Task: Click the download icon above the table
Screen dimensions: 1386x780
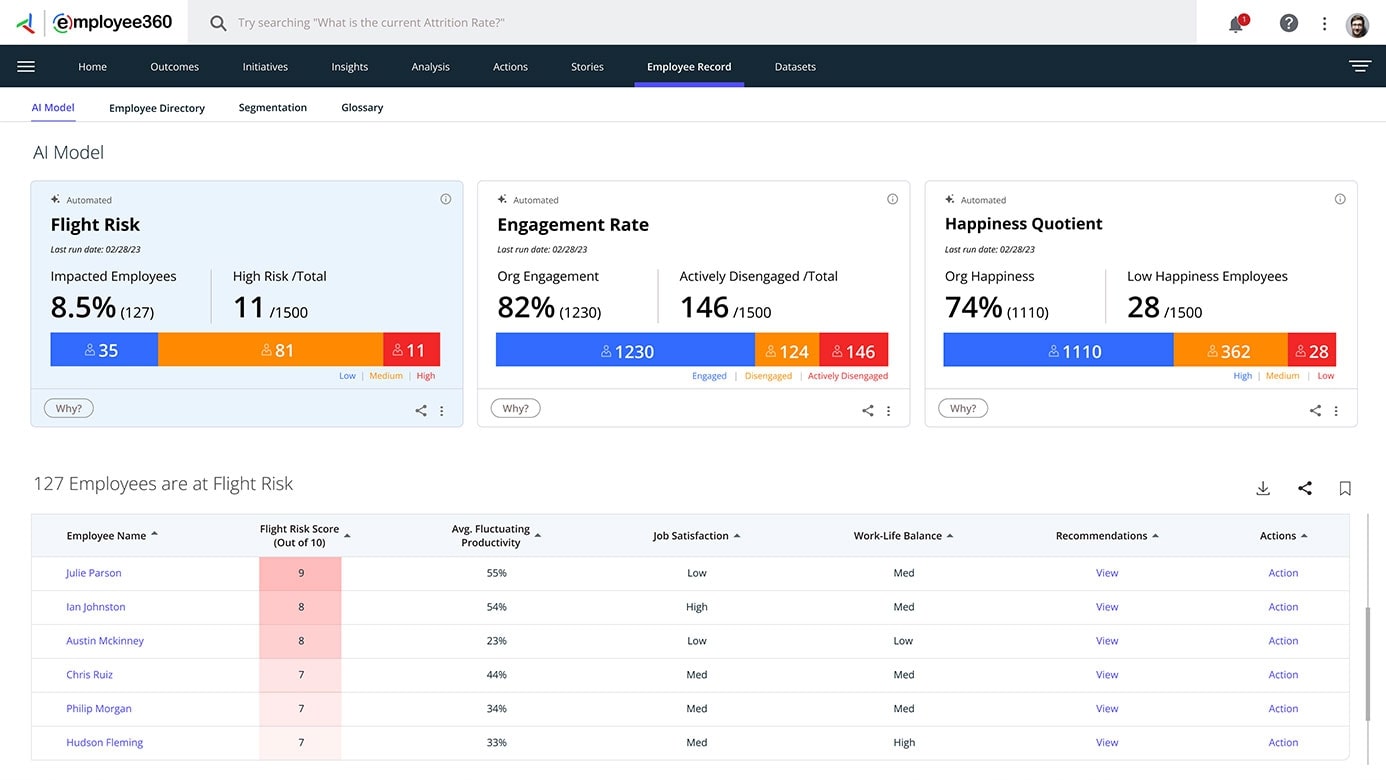Action: (1263, 488)
